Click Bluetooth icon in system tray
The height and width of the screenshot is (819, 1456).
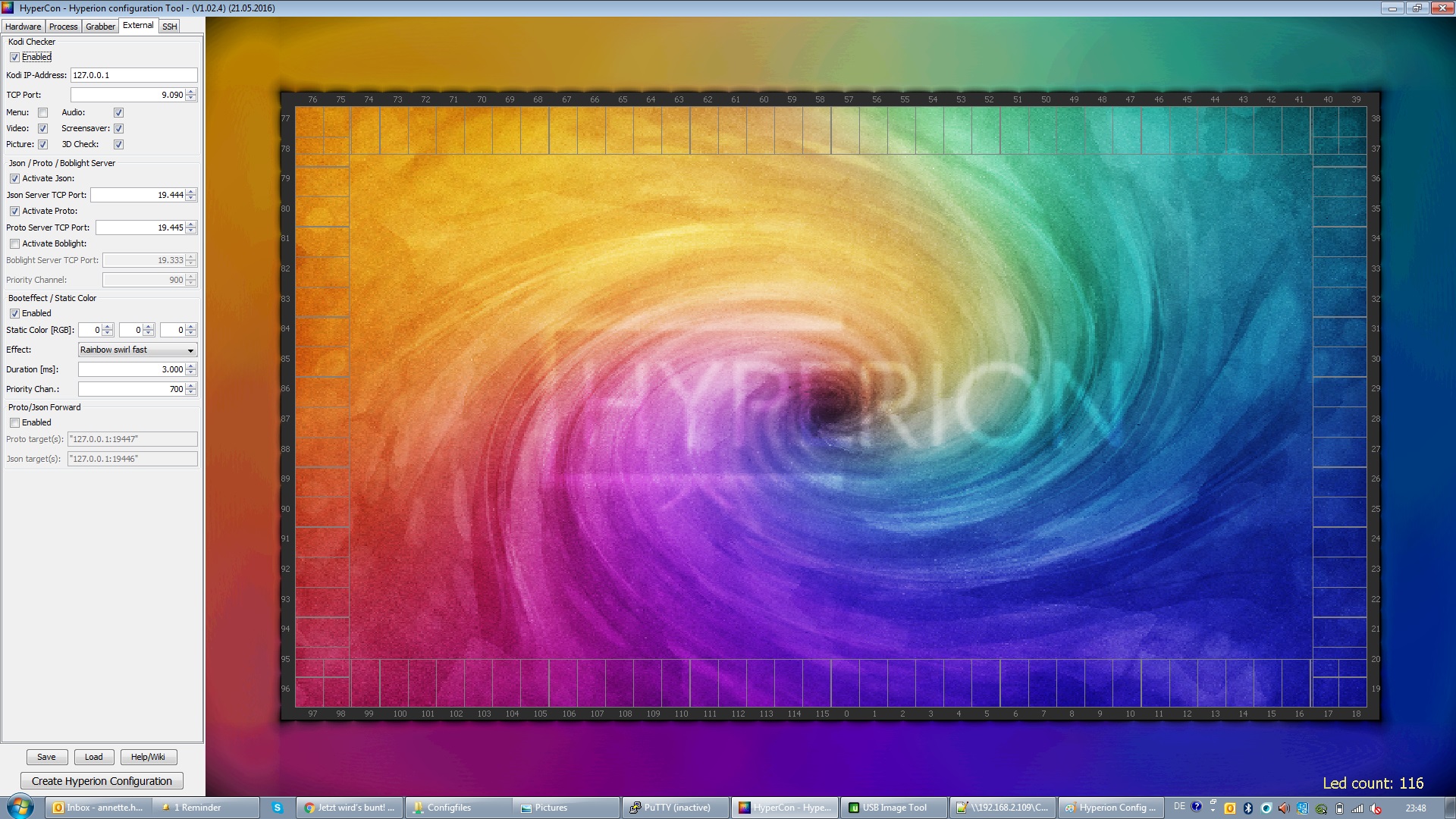pos(1247,808)
